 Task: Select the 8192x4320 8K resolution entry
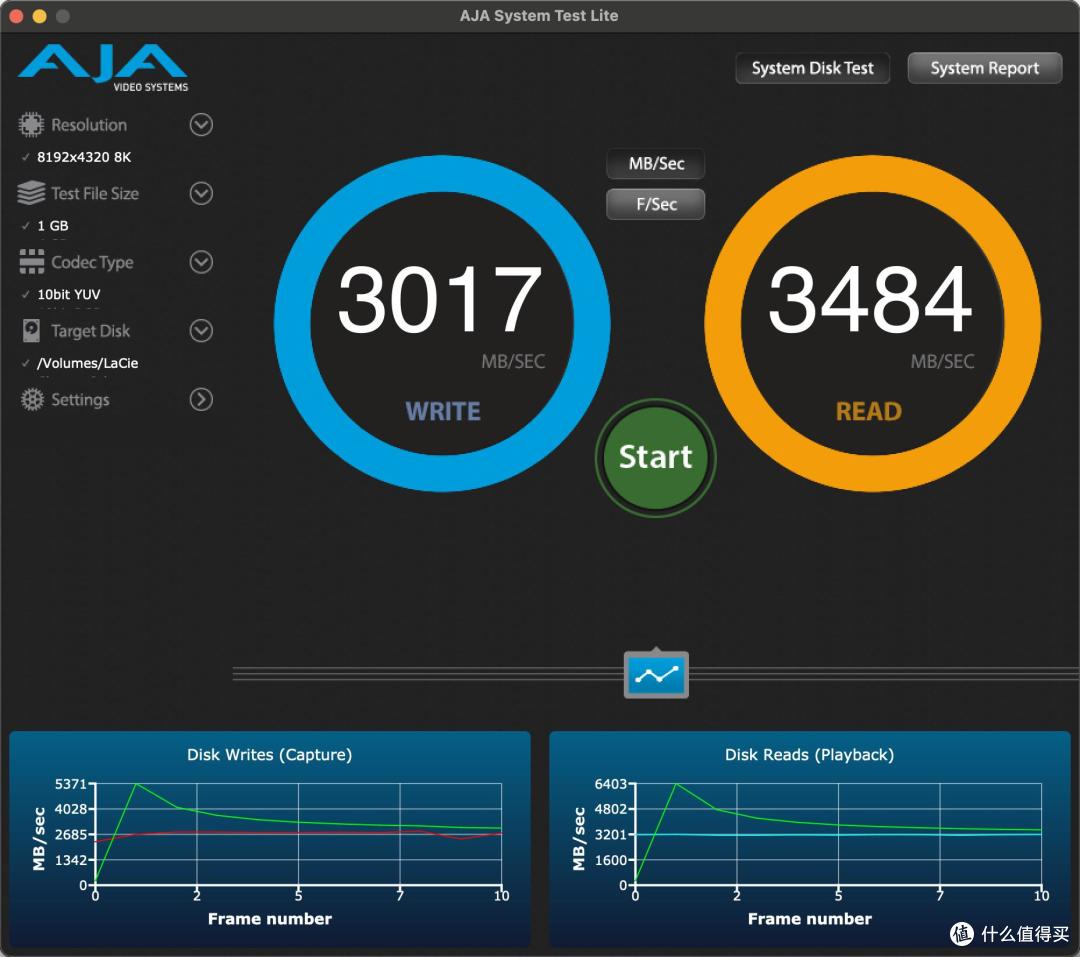click(x=83, y=157)
